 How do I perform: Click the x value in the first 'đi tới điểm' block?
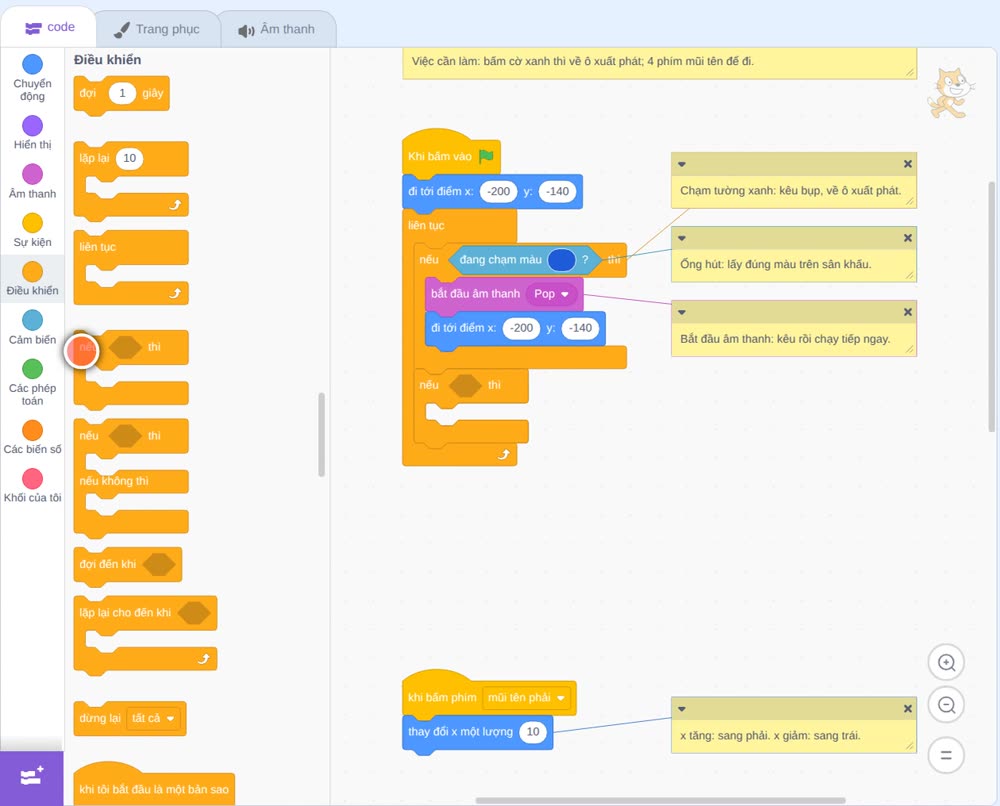pyautogui.click(x=499, y=191)
